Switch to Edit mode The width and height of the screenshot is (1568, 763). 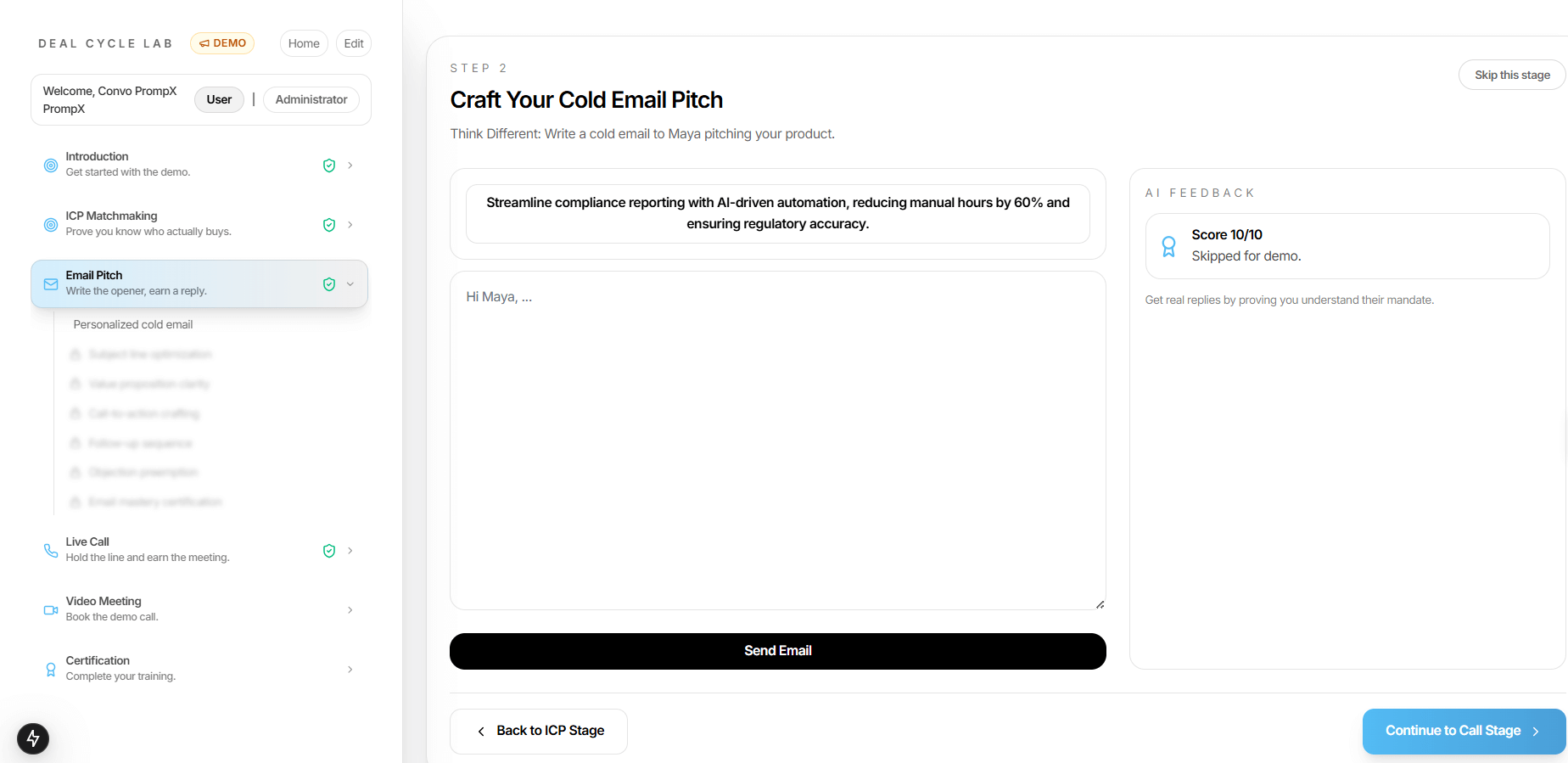(353, 42)
